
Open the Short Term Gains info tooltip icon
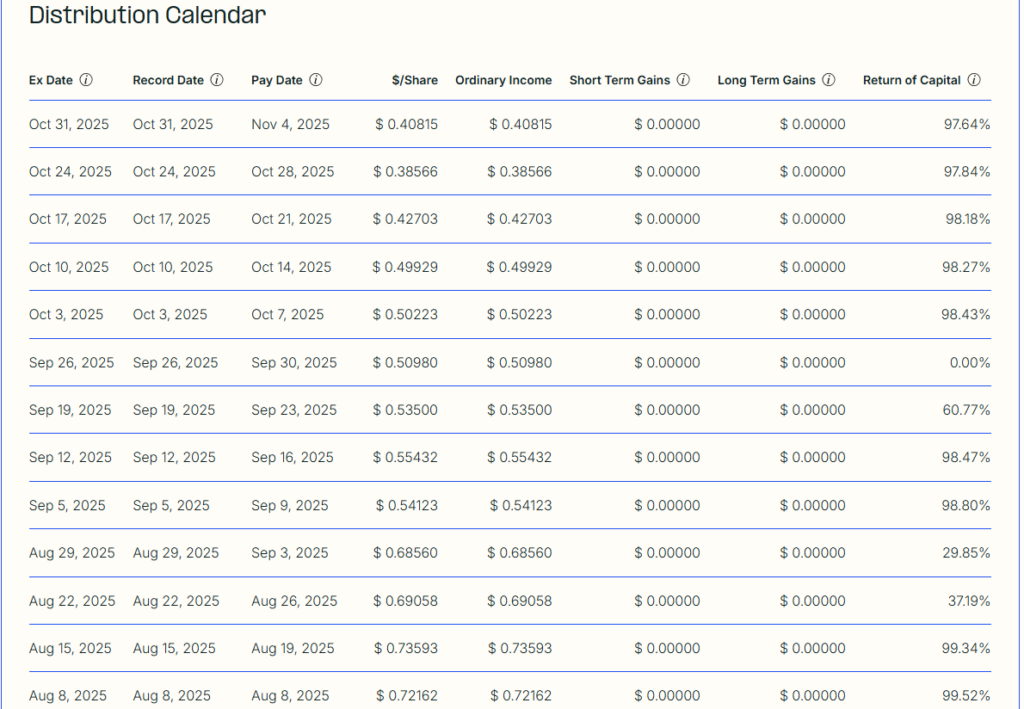683,80
